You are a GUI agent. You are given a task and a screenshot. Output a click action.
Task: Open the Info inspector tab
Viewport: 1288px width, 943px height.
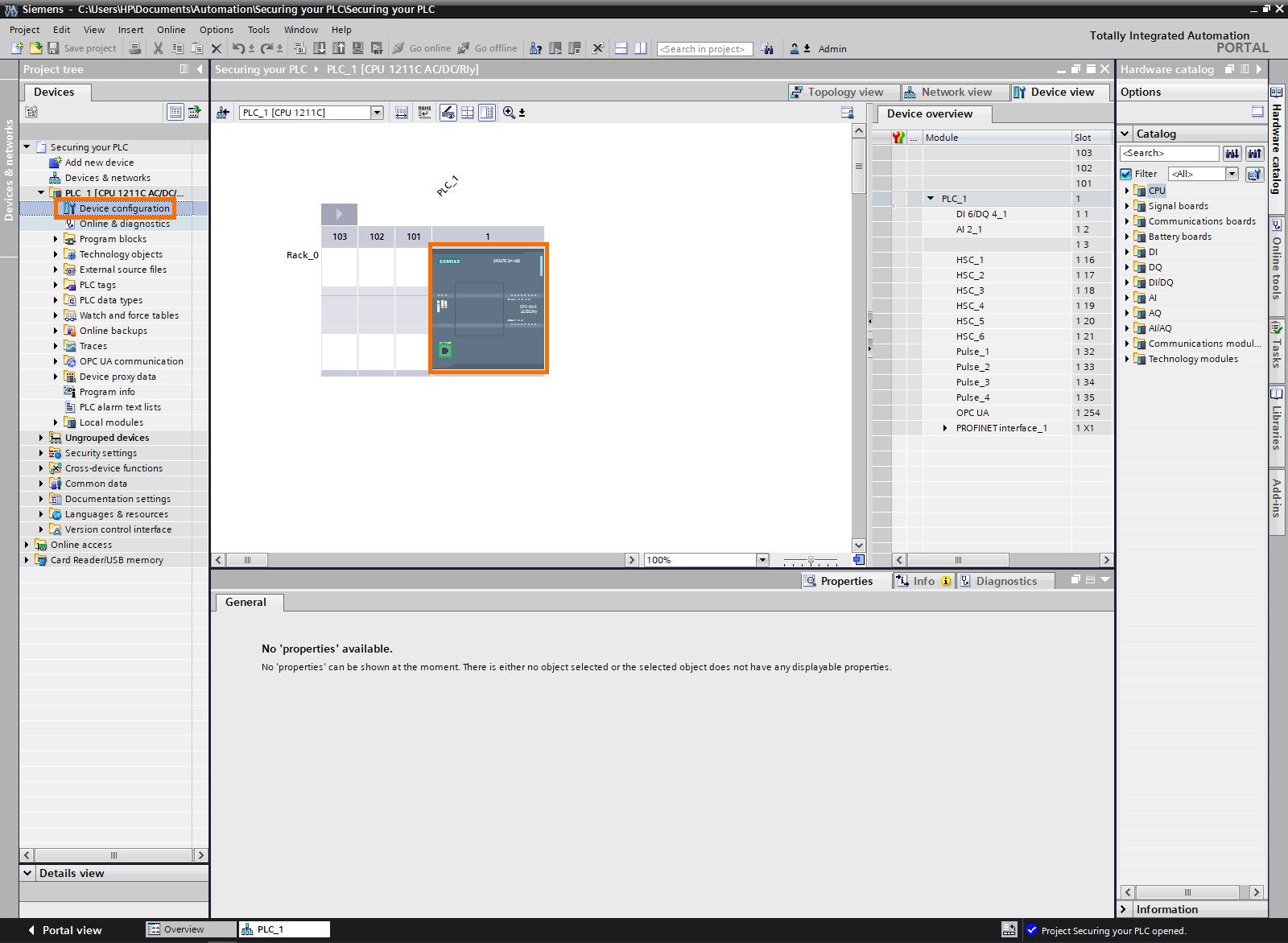tap(923, 581)
